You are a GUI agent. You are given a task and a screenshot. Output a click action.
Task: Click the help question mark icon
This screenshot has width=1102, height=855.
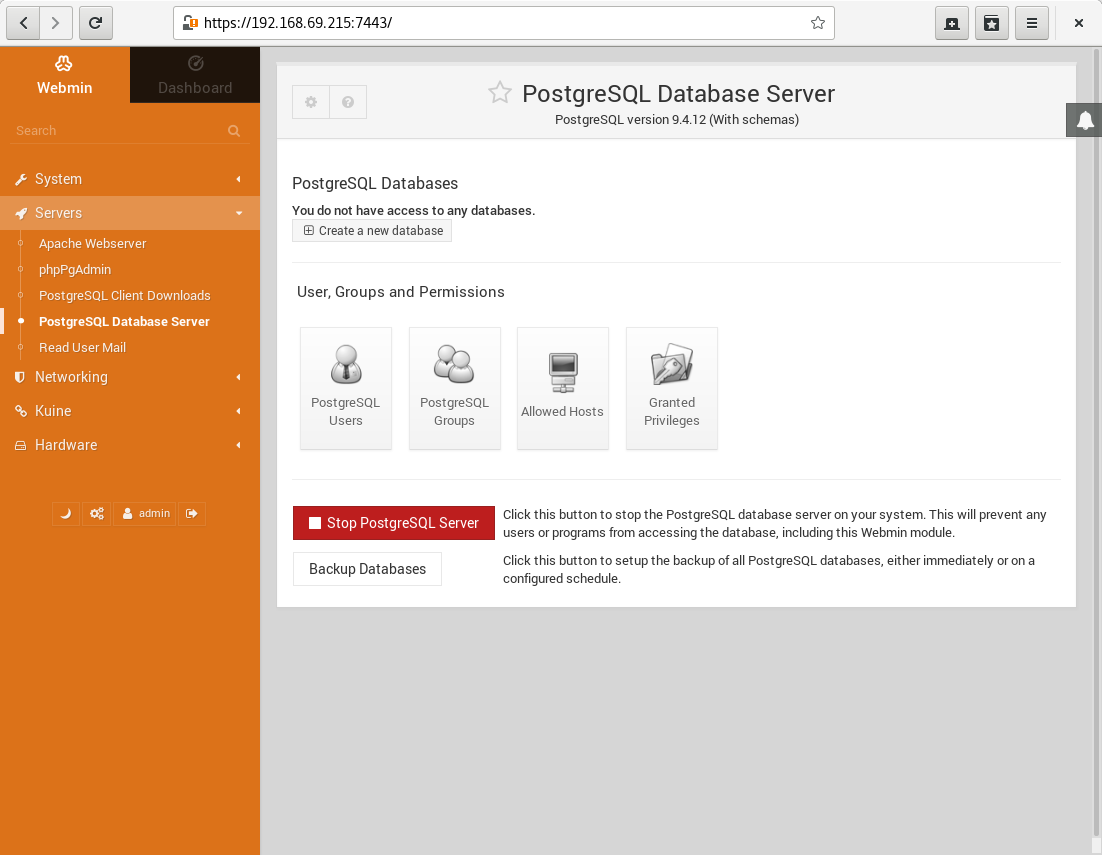[x=348, y=102]
